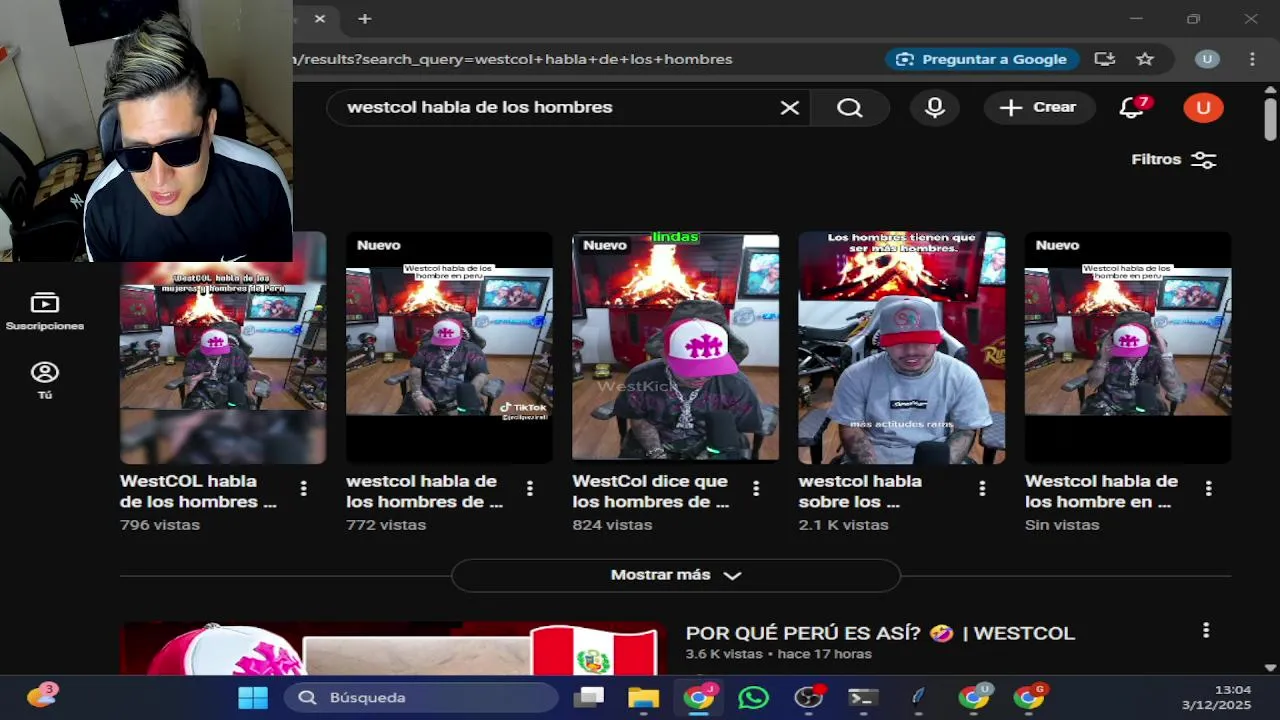Click the Preguntar a Google button
1280x720 pixels.
(982, 59)
